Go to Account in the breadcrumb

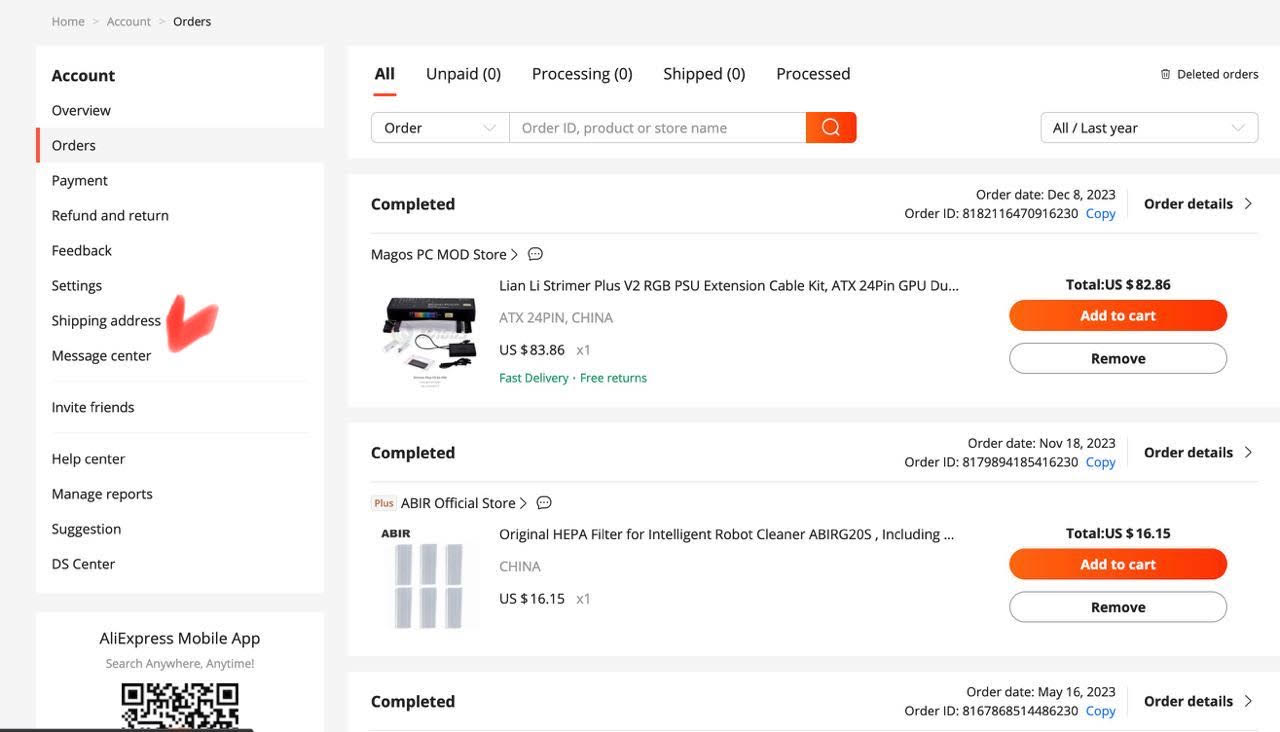(129, 21)
